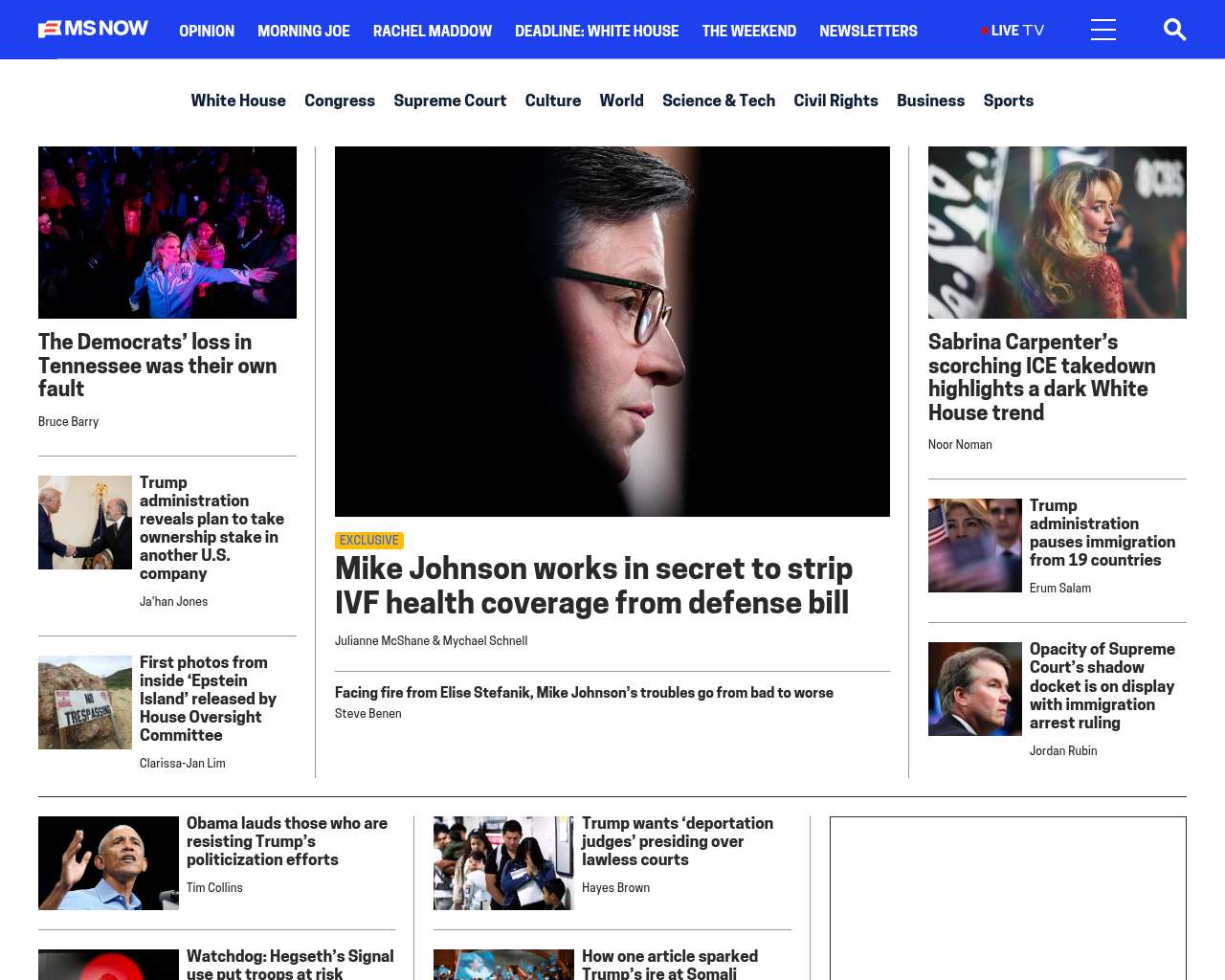1225x980 pixels.
Task: Read 'Opacity of Supreme Court's shadow docket' story
Action: pos(1102,686)
